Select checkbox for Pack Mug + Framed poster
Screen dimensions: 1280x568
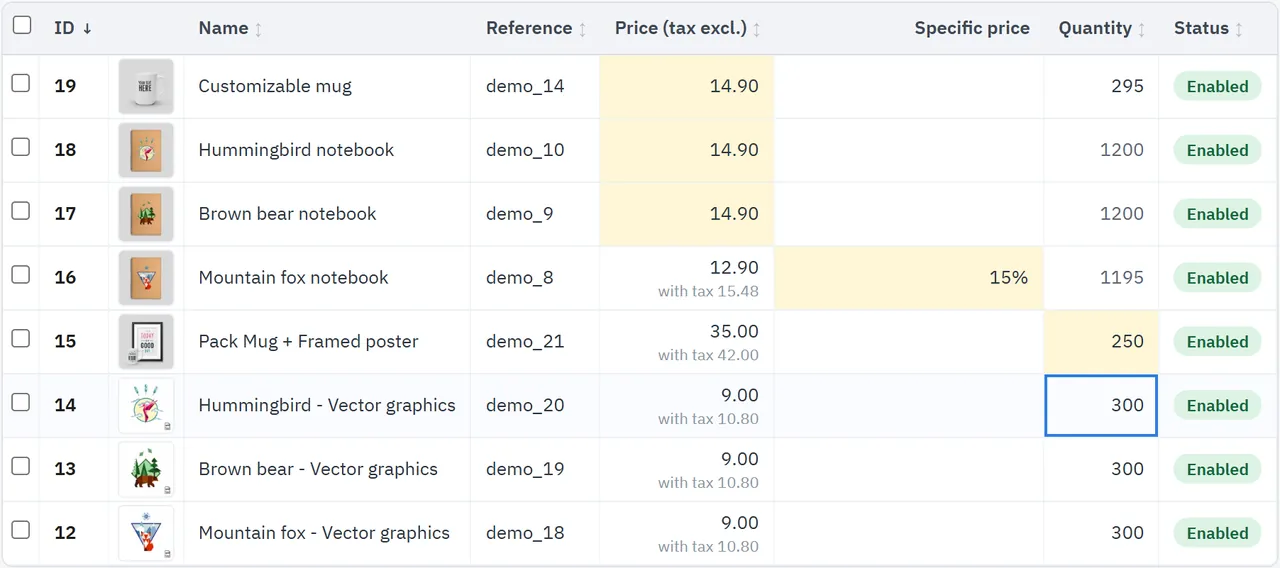21,338
